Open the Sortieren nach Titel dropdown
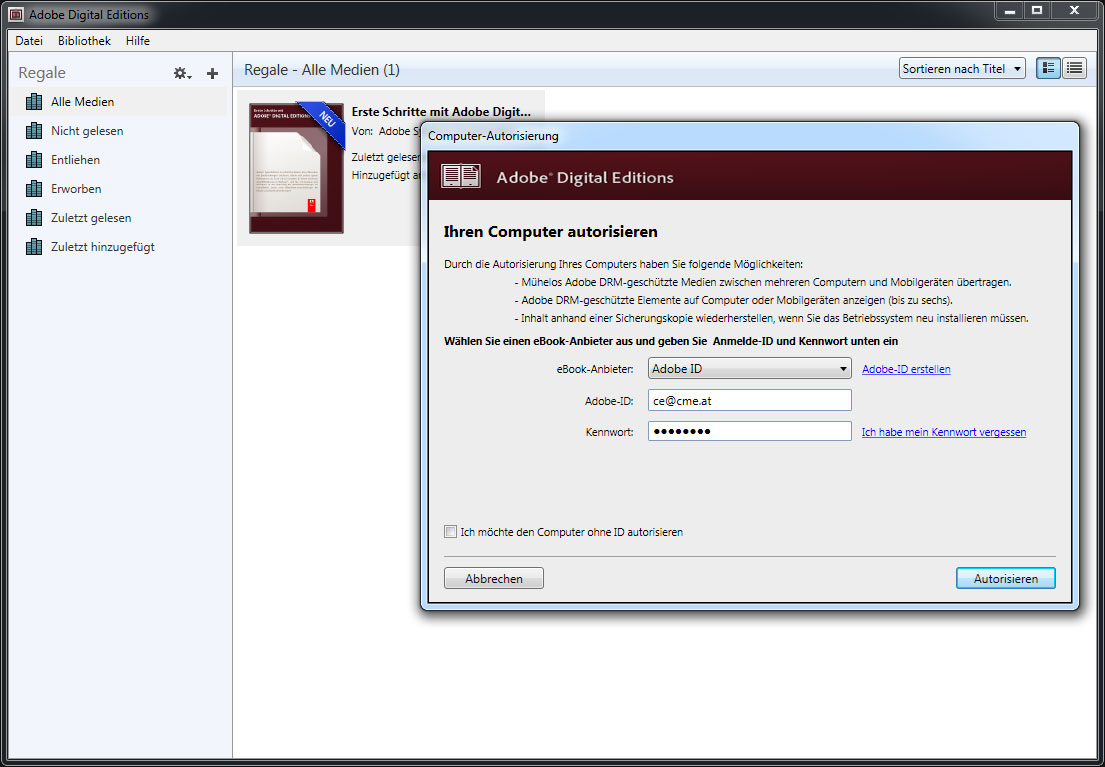Viewport: 1105px width, 767px height. click(x=962, y=68)
